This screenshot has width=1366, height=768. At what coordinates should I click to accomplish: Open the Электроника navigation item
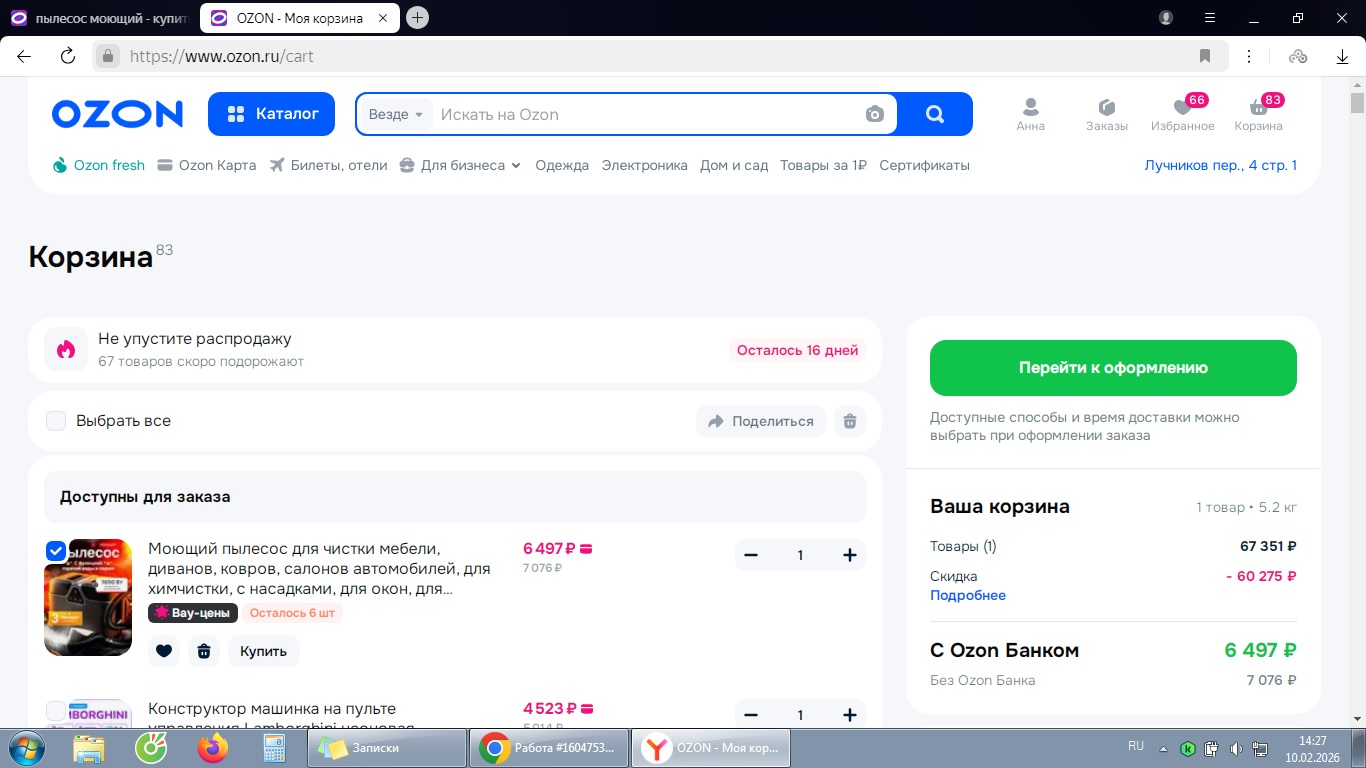[x=644, y=165]
